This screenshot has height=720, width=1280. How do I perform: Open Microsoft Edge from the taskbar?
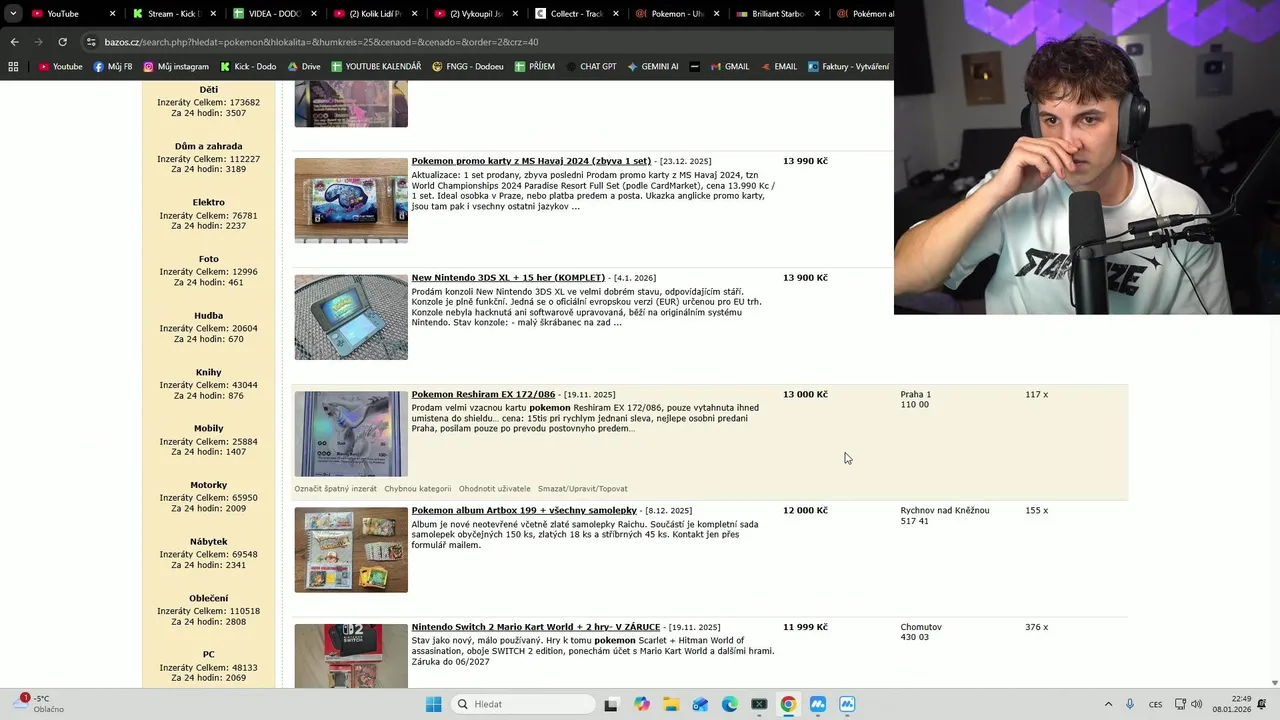click(x=730, y=704)
